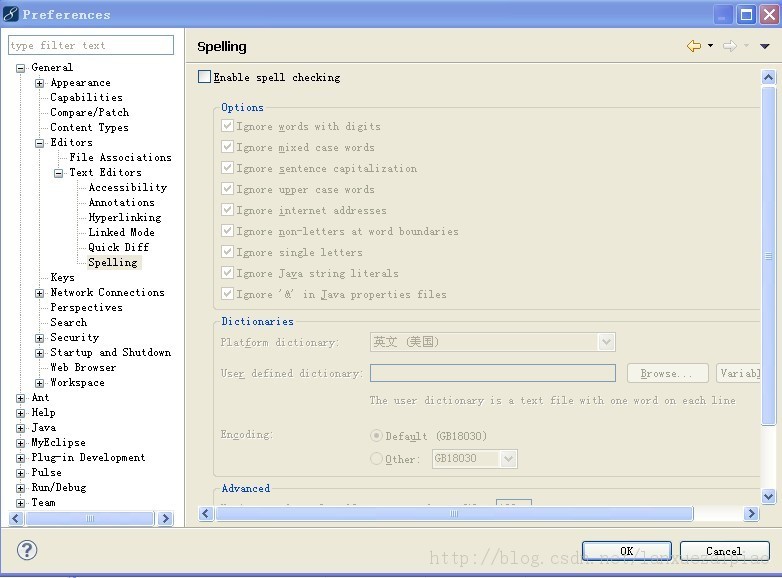The height and width of the screenshot is (578, 782).
Task: Expand the Appearance tree node
Action: pyautogui.click(x=39, y=83)
